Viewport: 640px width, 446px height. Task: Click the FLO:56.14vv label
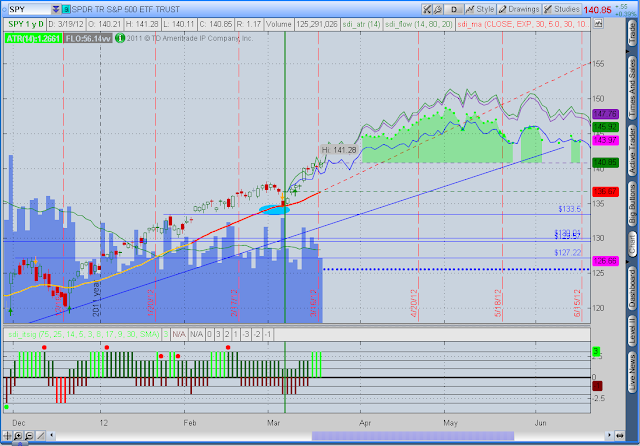(88, 39)
